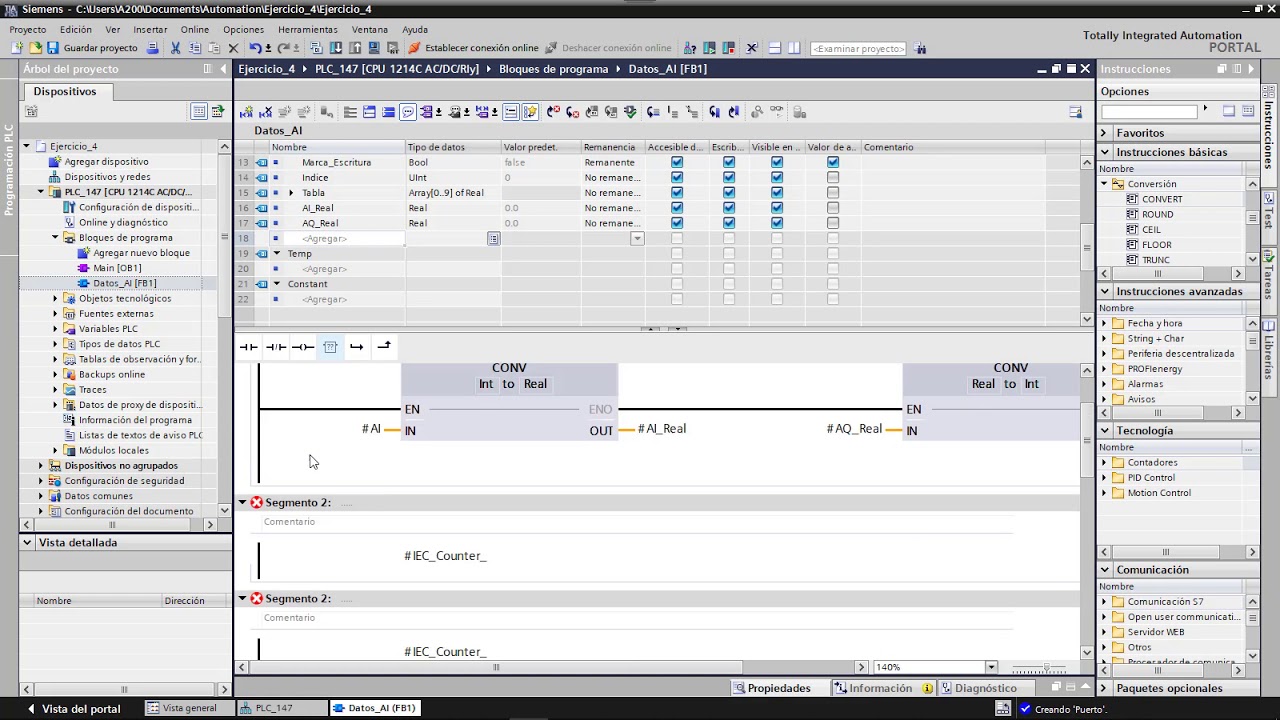Open the Ventana menu
Image resolution: width=1280 pixels, height=720 pixels.
coord(370,29)
